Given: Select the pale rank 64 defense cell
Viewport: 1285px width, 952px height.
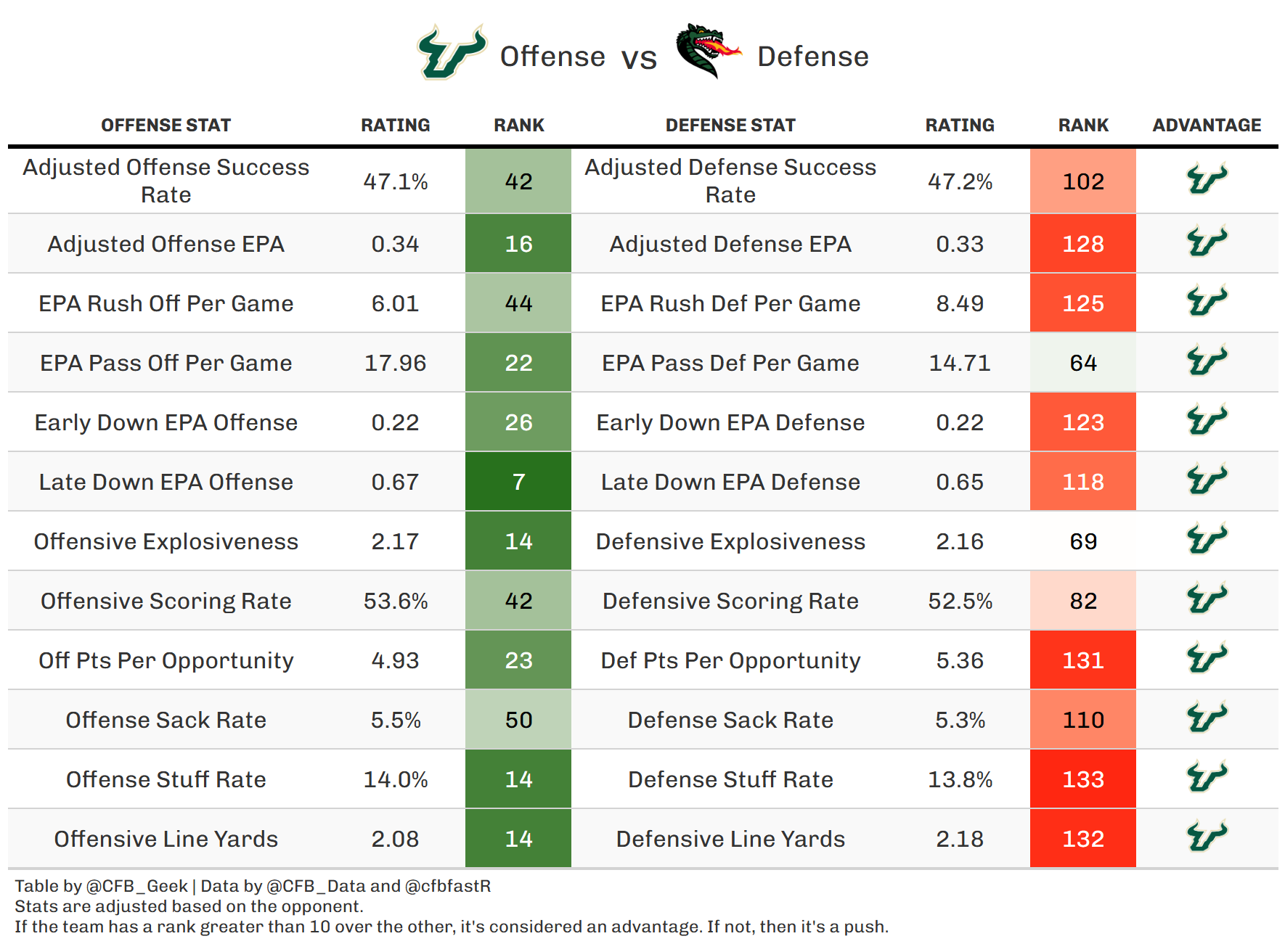Looking at the screenshot, I should tap(1082, 363).
